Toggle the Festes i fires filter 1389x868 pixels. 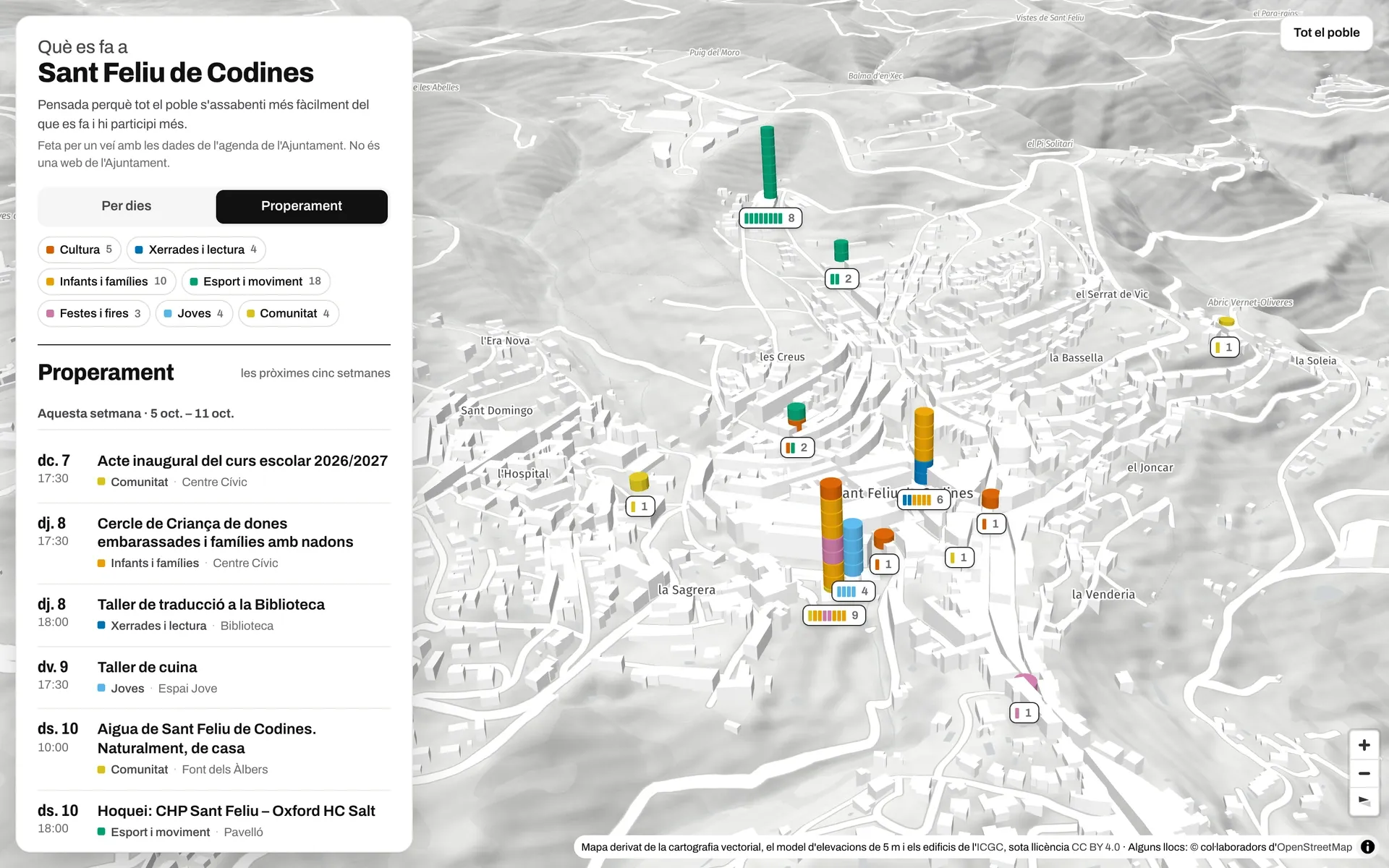coord(93,313)
